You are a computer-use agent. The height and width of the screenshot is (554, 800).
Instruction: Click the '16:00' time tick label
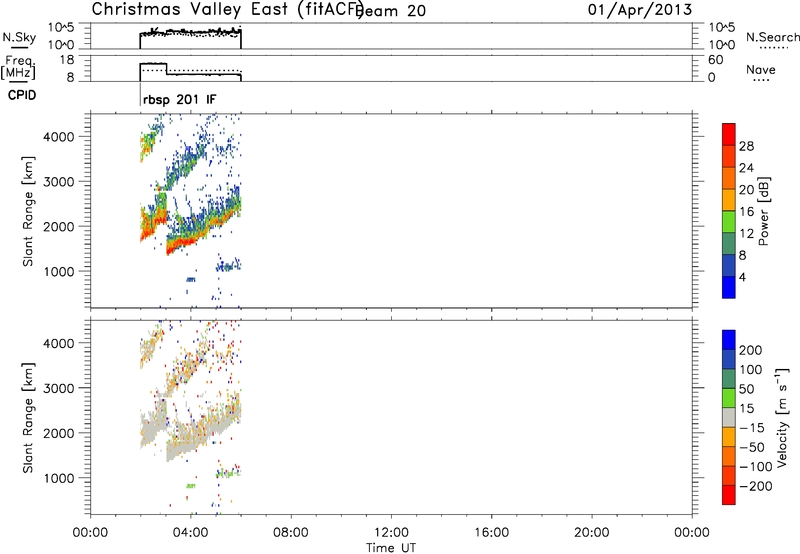(x=491, y=533)
